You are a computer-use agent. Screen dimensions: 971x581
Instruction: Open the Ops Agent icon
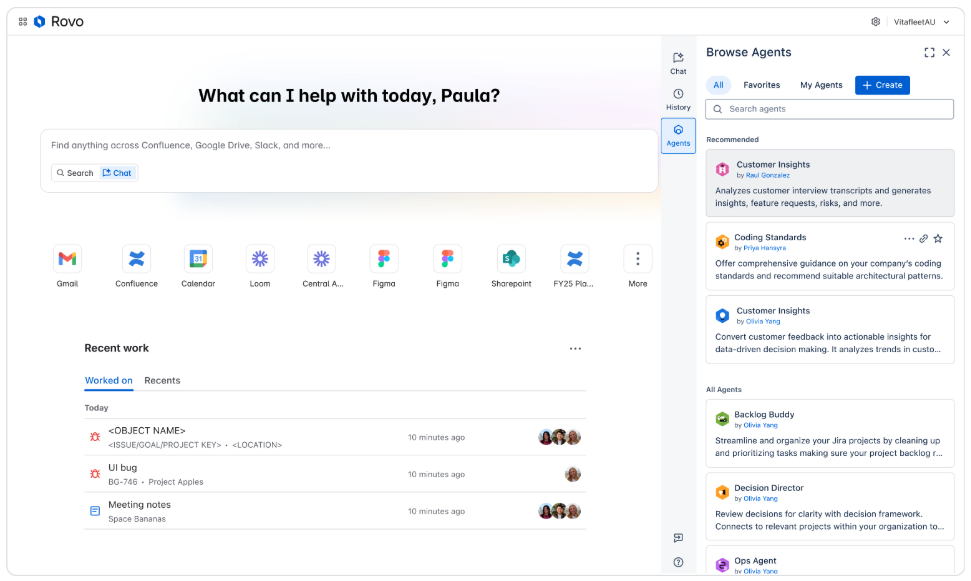[722, 565]
